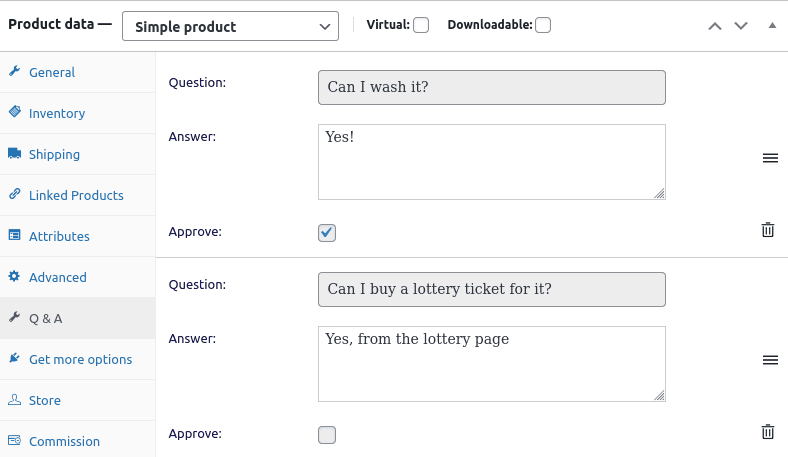Click the Advanced gear icon
Image resolution: width=788 pixels, height=457 pixels.
click(14, 276)
